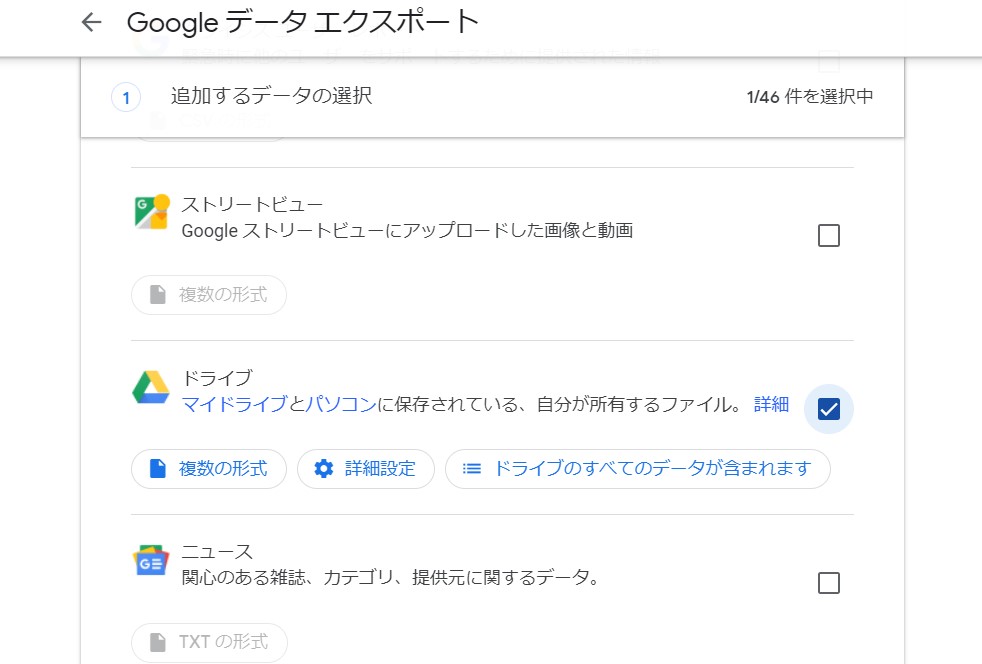Click the list icon in Drive data chip
The image size is (982, 664).
click(x=472, y=468)
